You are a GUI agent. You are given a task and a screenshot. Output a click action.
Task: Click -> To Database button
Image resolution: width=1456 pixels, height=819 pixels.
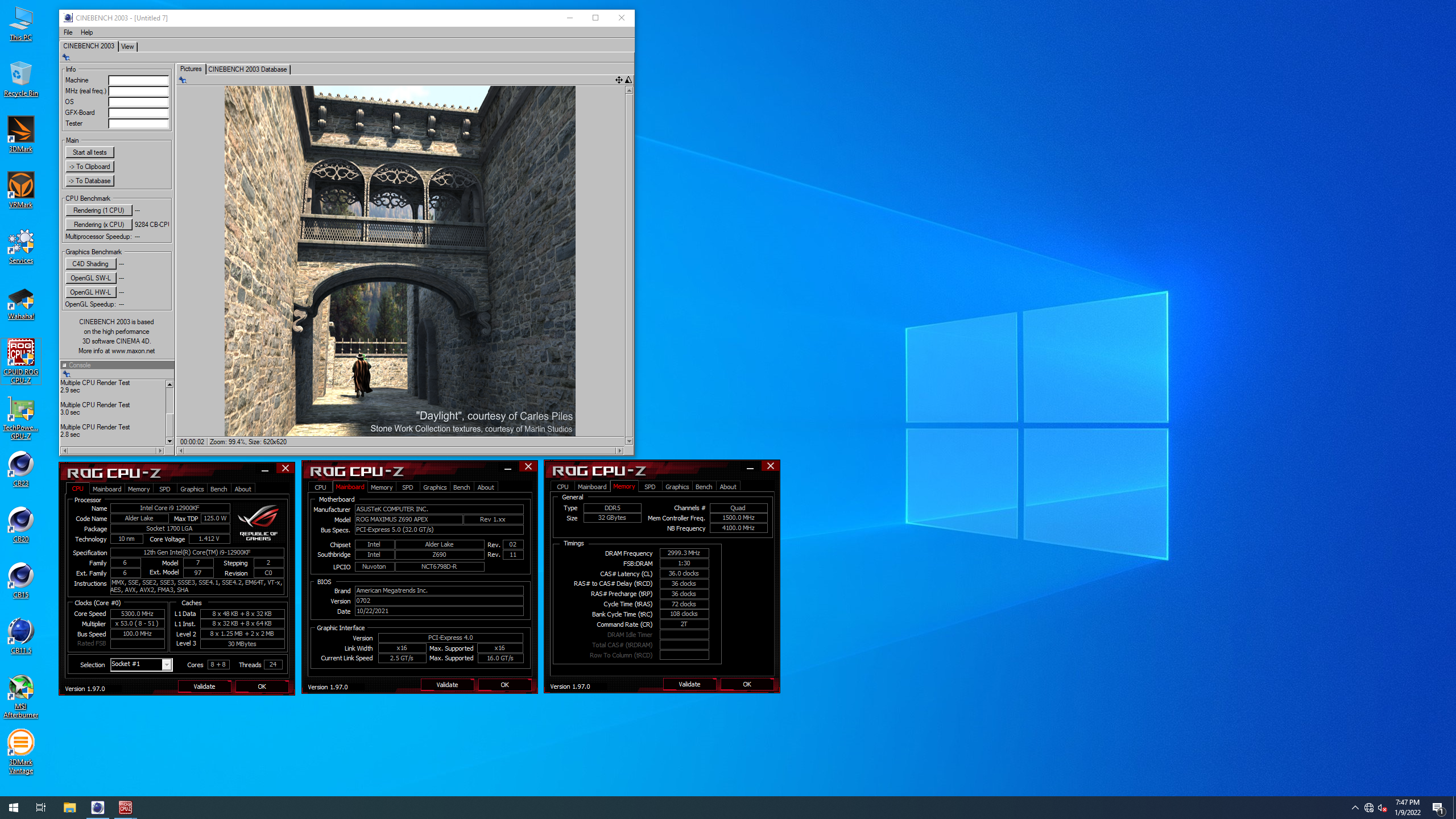(x=90, y=181)
